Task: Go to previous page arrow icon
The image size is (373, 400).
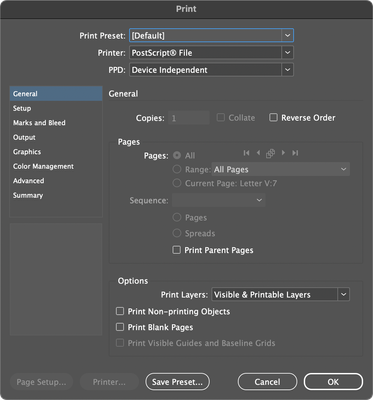Action: click(x=258, y=153)
